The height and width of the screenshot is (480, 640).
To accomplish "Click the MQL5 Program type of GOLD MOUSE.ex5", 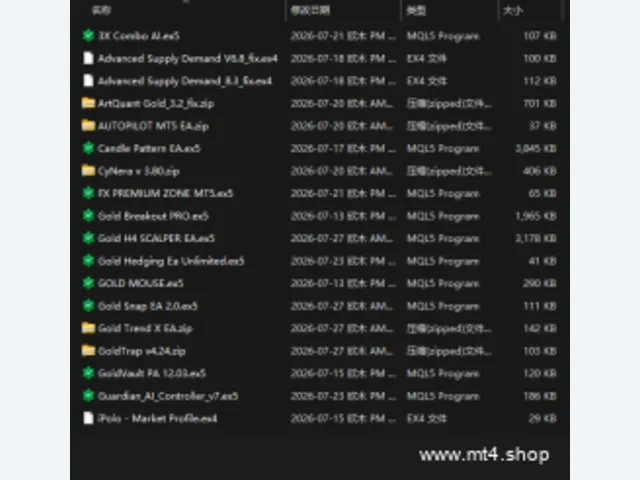I will click(x=443, y=283).
